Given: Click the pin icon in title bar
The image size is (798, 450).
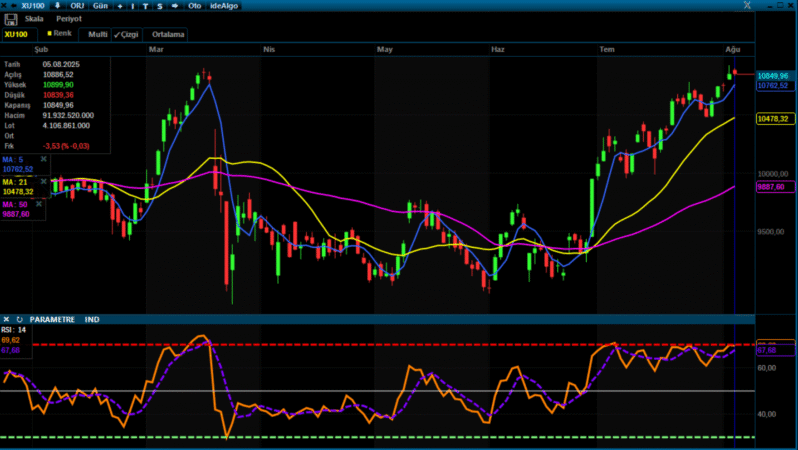Looking at the screenshot, I should [57, 6].
